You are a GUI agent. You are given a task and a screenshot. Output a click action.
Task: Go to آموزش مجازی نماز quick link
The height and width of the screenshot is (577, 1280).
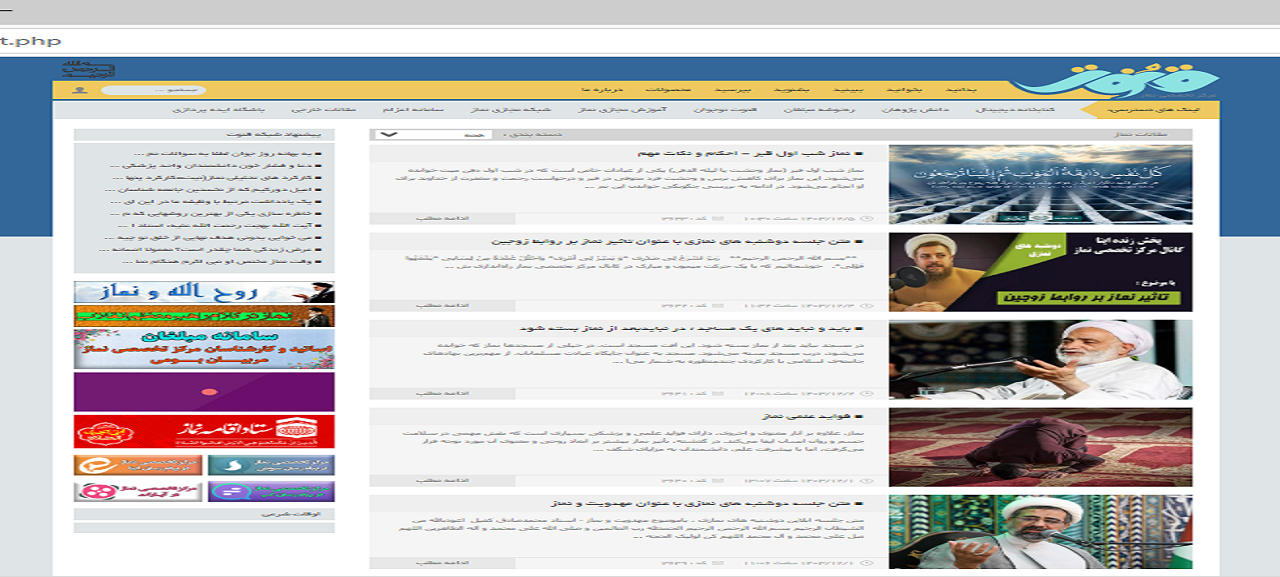pos(622,110)
